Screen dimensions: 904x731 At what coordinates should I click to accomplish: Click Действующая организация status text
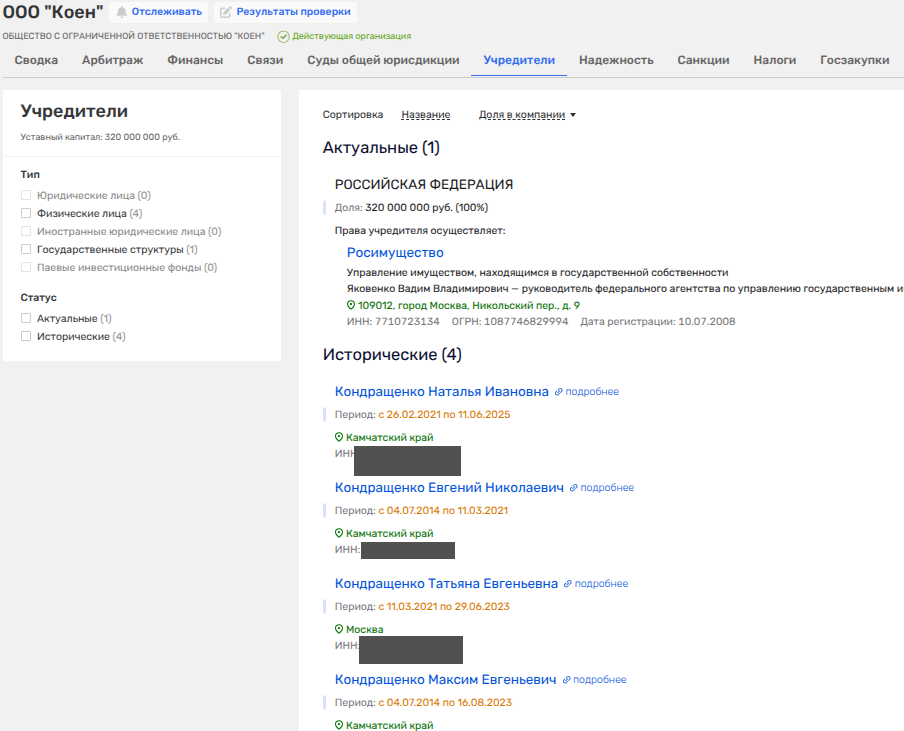tap(352, 36)
